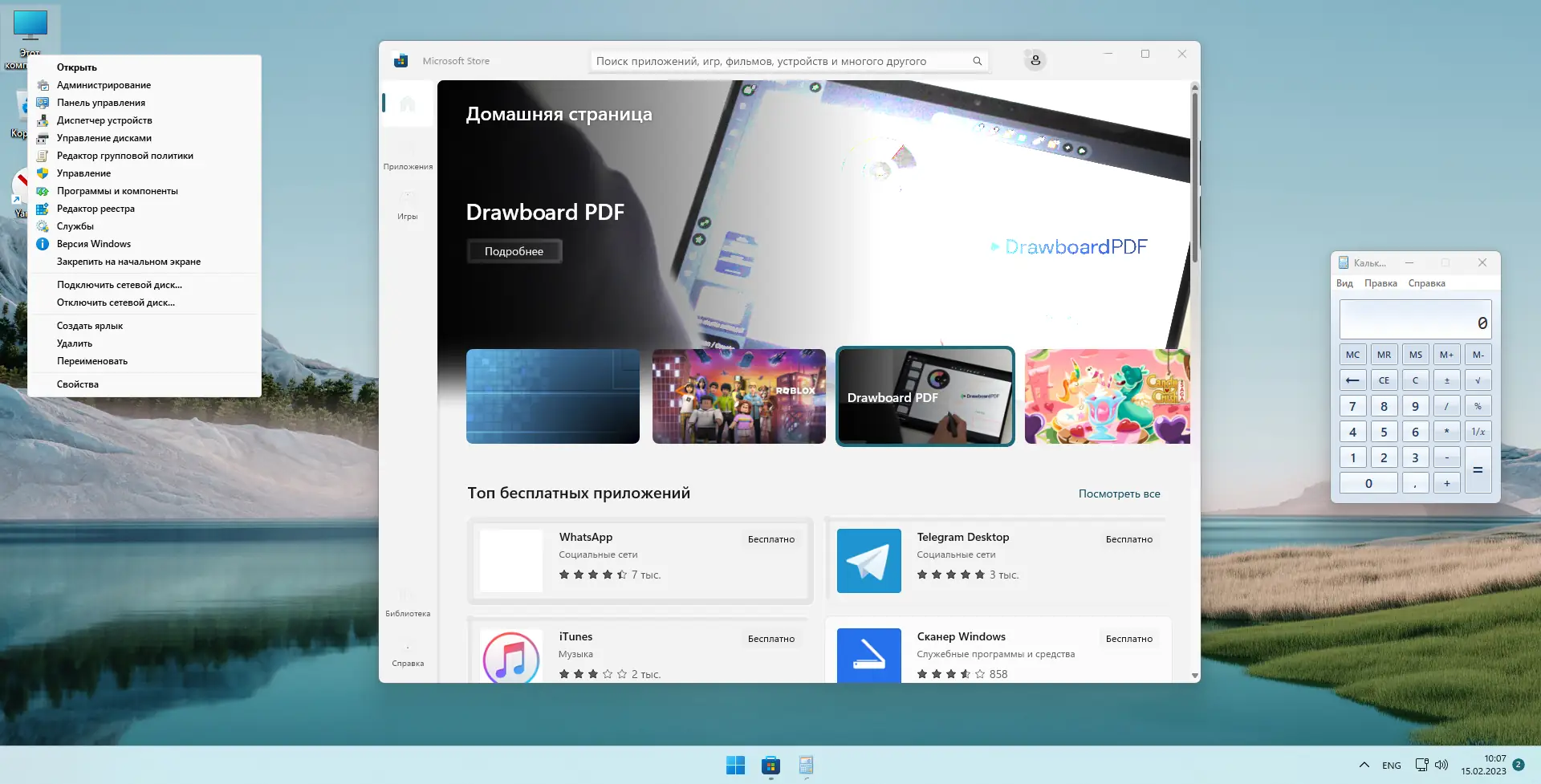Open the user account icon in Store
1541x784 pixels.
coord(1035,60)
